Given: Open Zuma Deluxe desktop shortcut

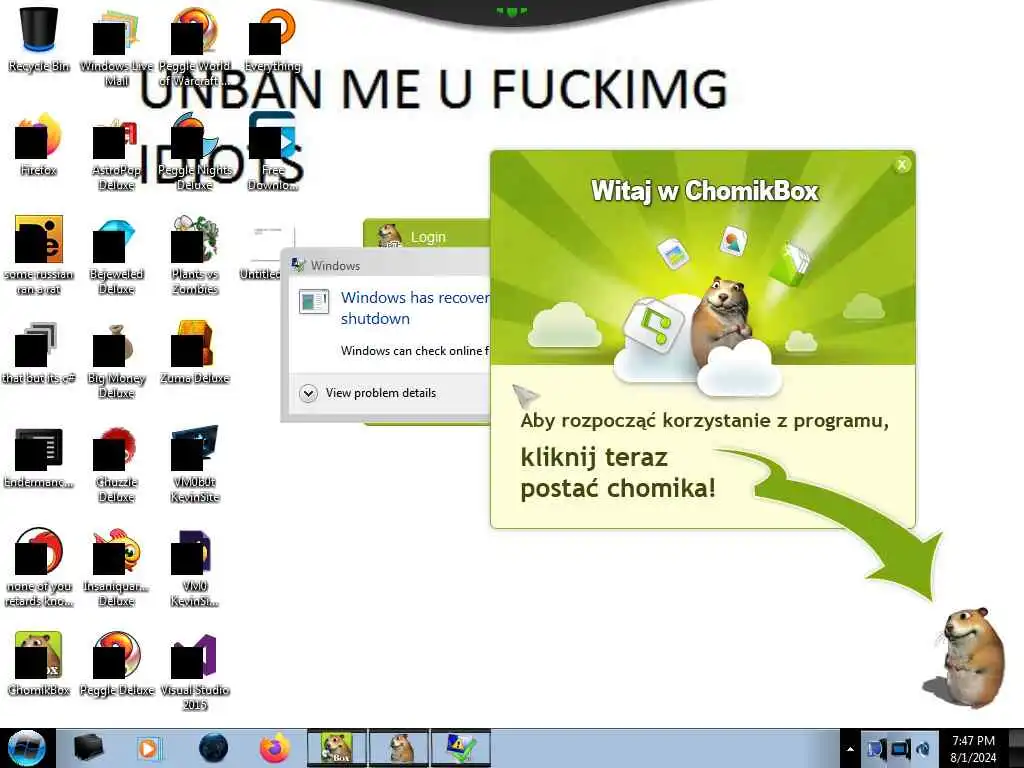Looking at the screenshot, I should [195, 351].
